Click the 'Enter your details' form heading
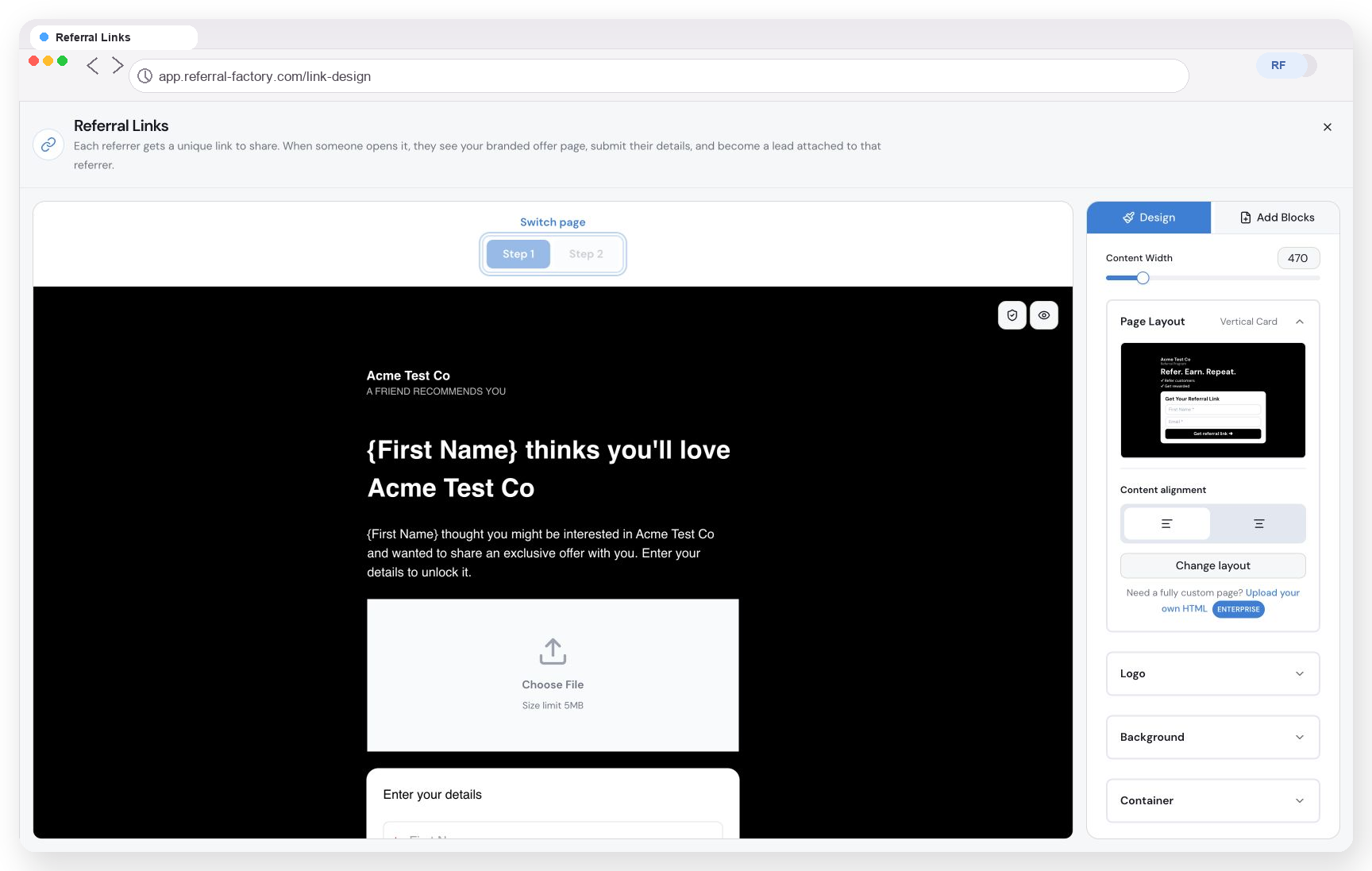The image size is (1372, 871). [433, 795]
